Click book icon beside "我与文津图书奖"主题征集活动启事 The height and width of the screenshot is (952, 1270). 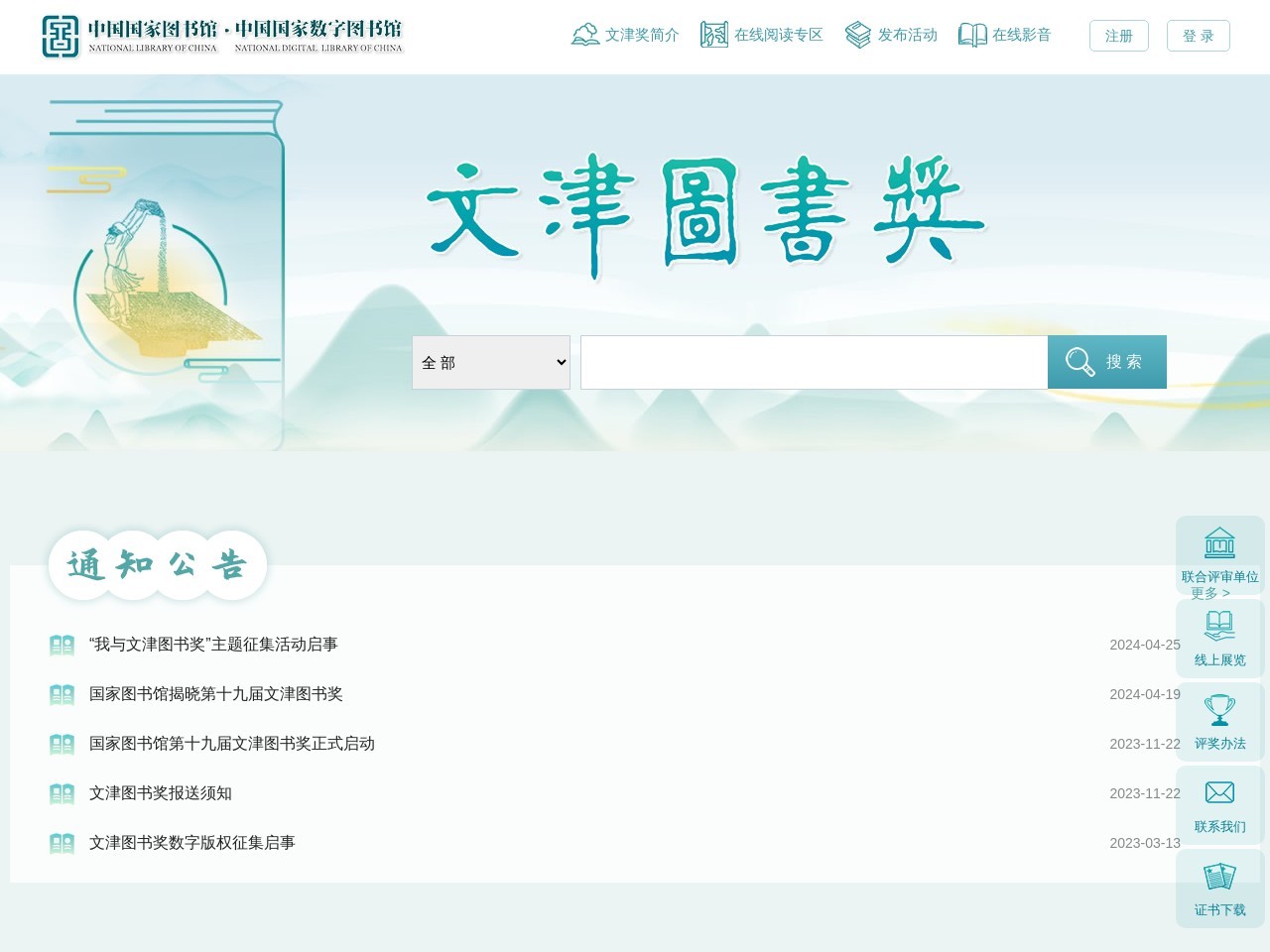(x=62, y=646)
